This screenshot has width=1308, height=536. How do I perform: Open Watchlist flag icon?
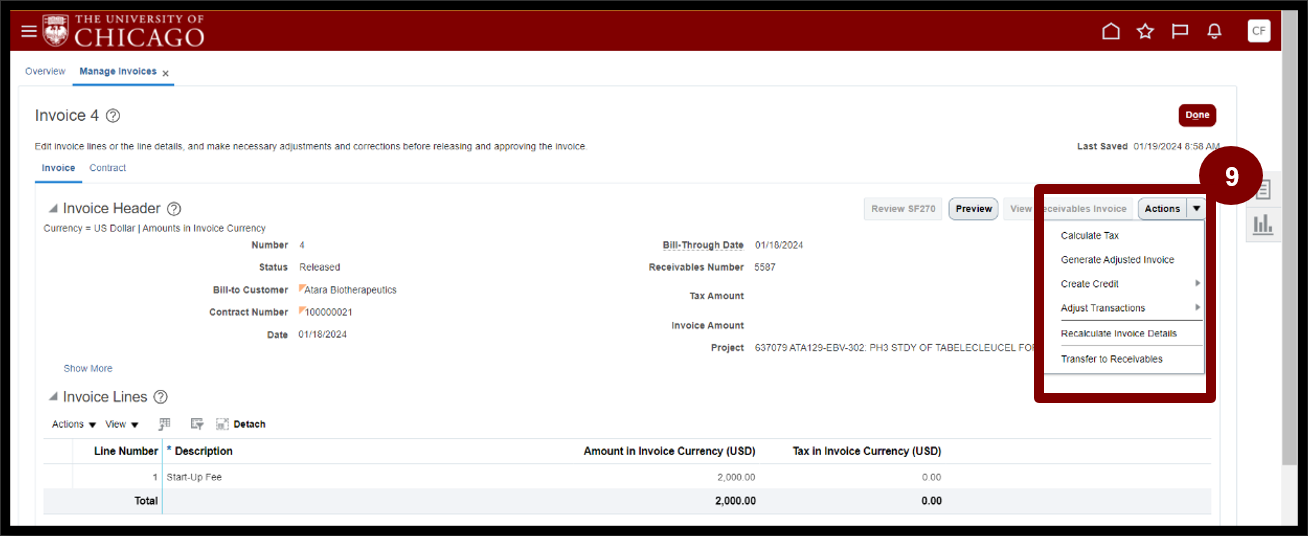tap(1180, 31)
